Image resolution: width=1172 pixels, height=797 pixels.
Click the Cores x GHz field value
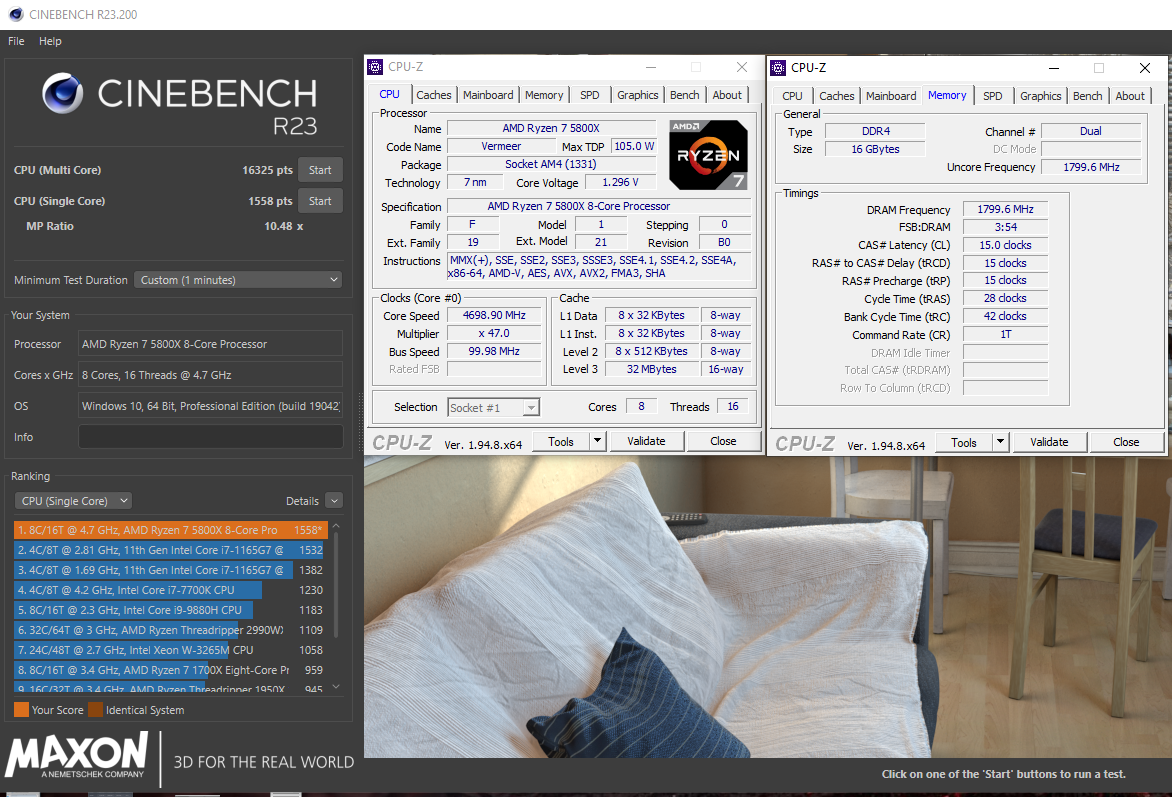[x=211, y=375]
